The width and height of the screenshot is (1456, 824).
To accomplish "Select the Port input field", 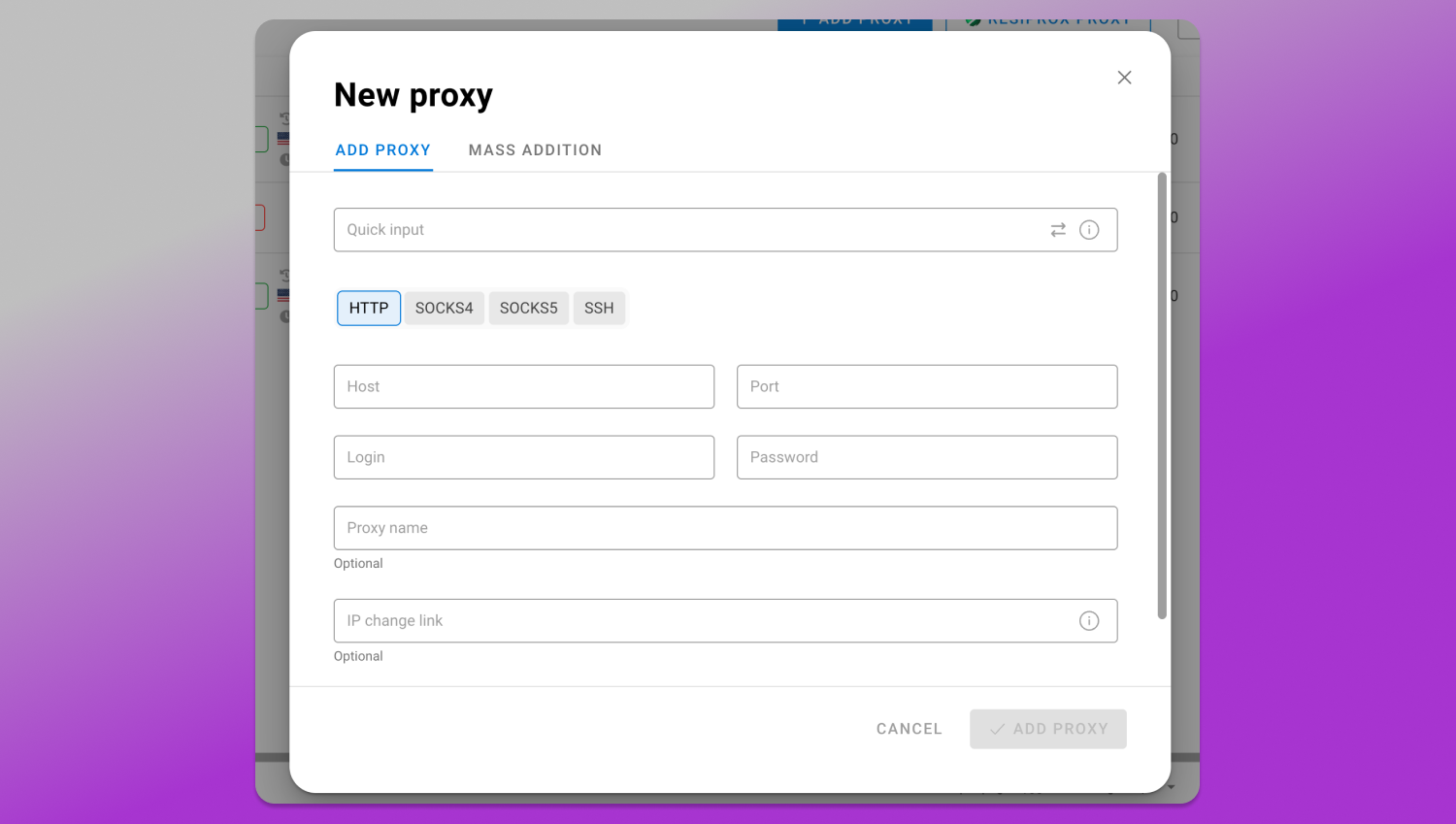I will tap(927, 386).
